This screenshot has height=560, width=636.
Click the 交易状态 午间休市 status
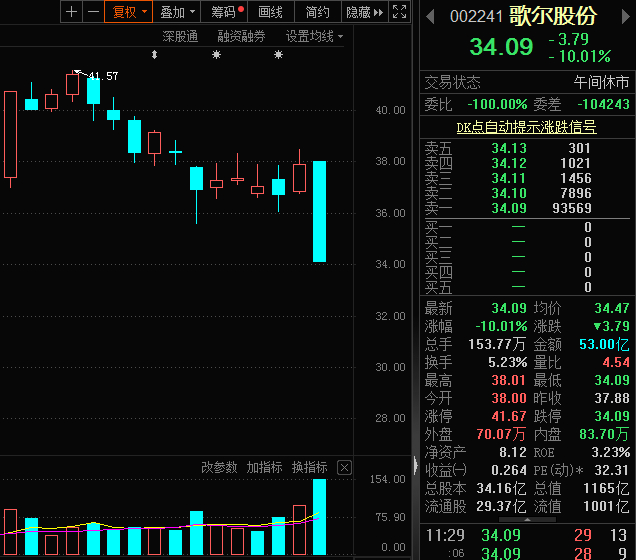click(x=601, y=83)
